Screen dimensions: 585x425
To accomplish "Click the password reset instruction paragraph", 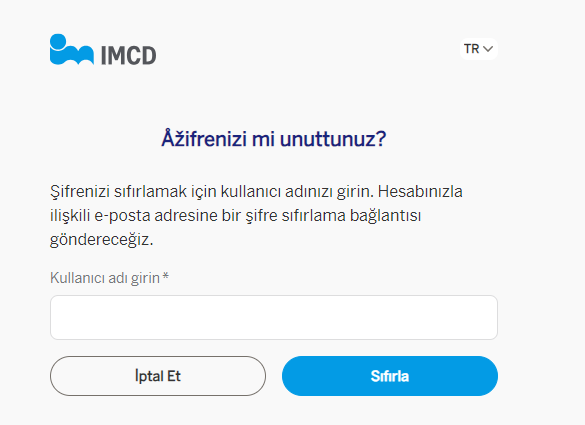I will coord(256,216).
